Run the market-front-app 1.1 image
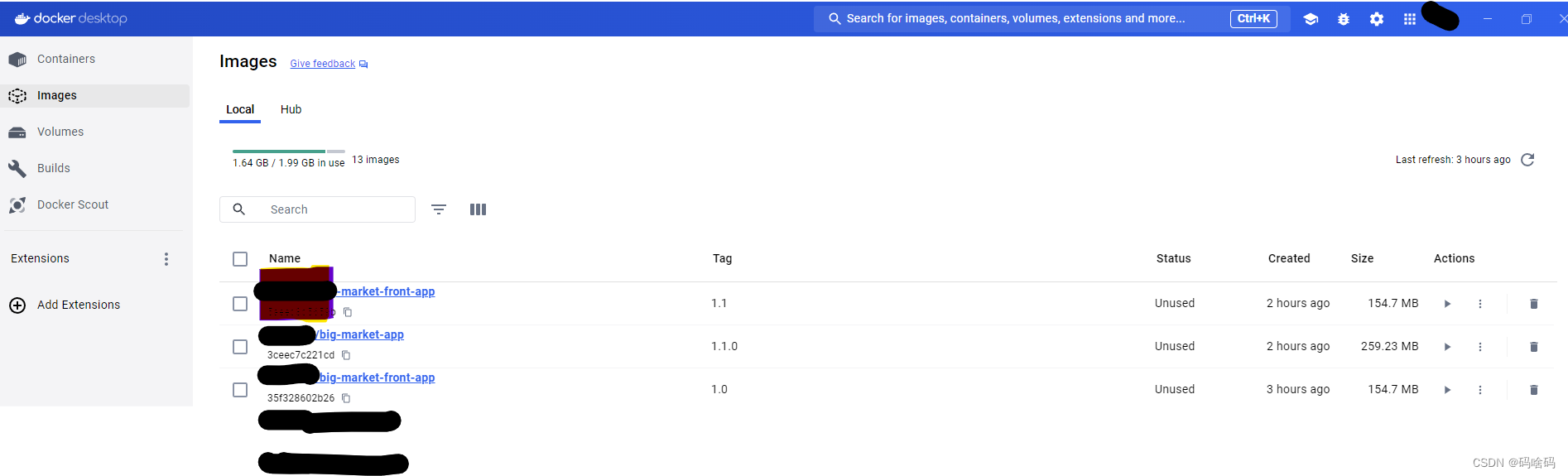Screen dimensions: 1568x476 click(1447, 304)
